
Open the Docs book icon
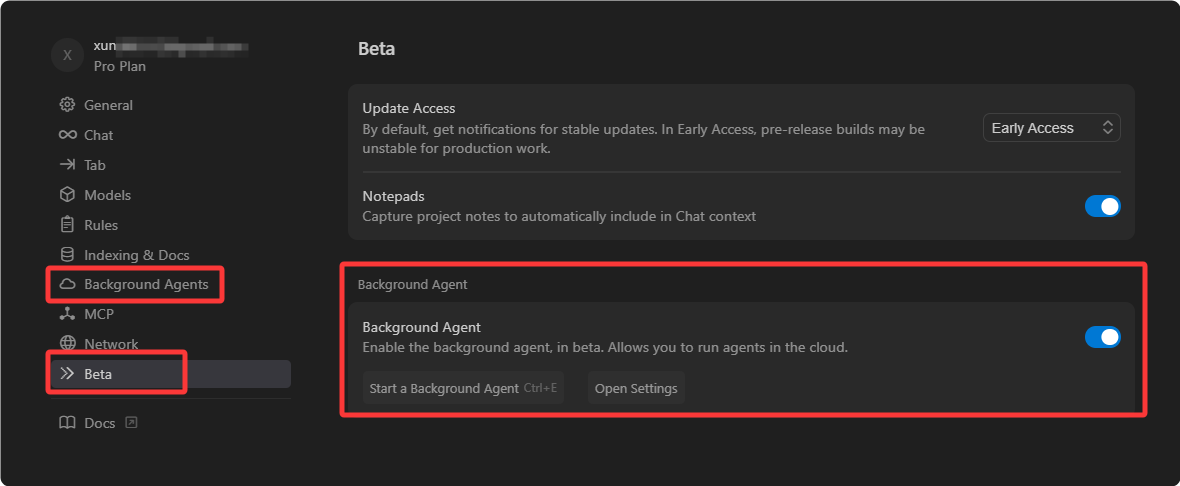[68, 423]
